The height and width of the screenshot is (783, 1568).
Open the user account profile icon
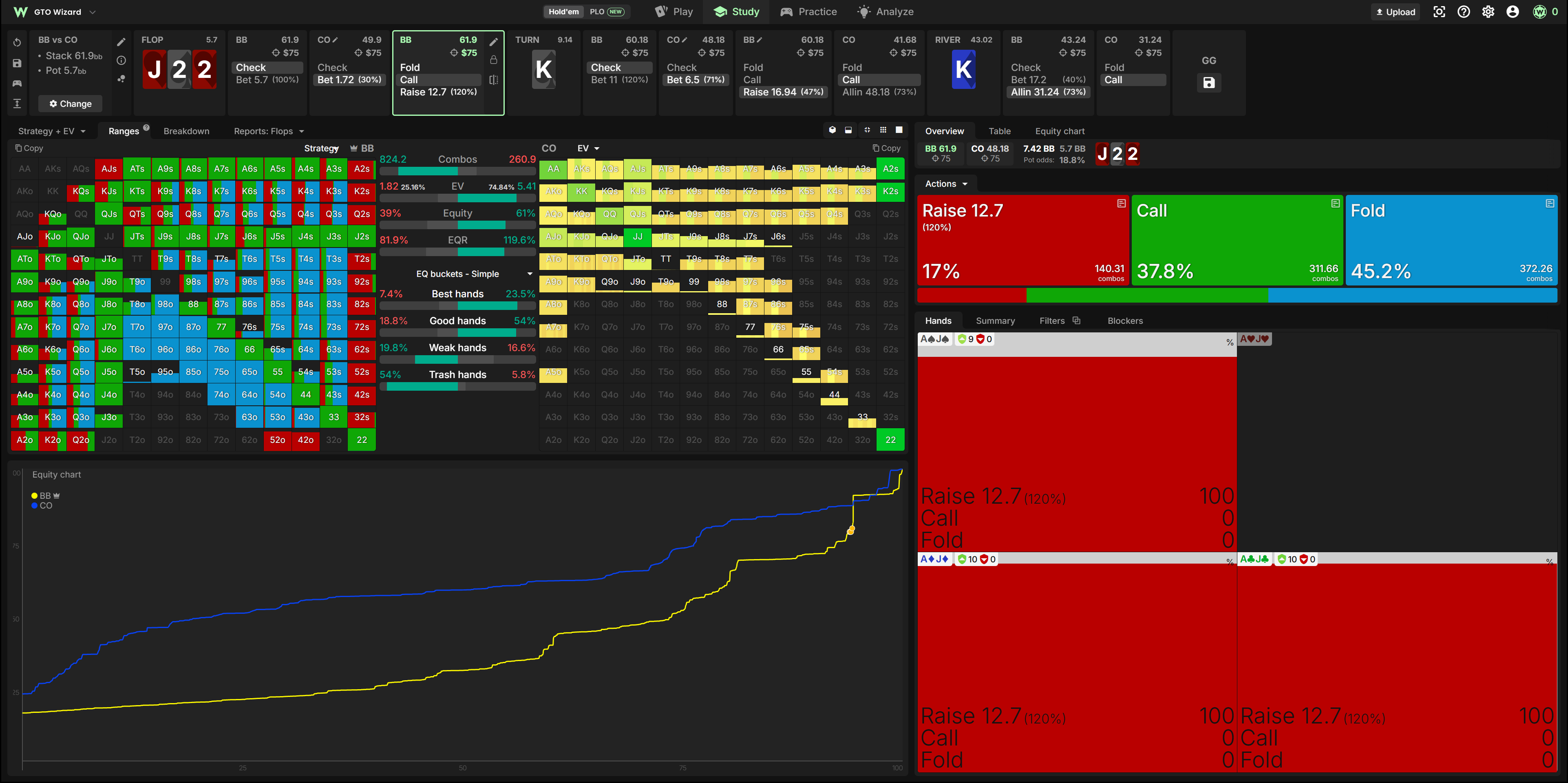coord(1513,11)
